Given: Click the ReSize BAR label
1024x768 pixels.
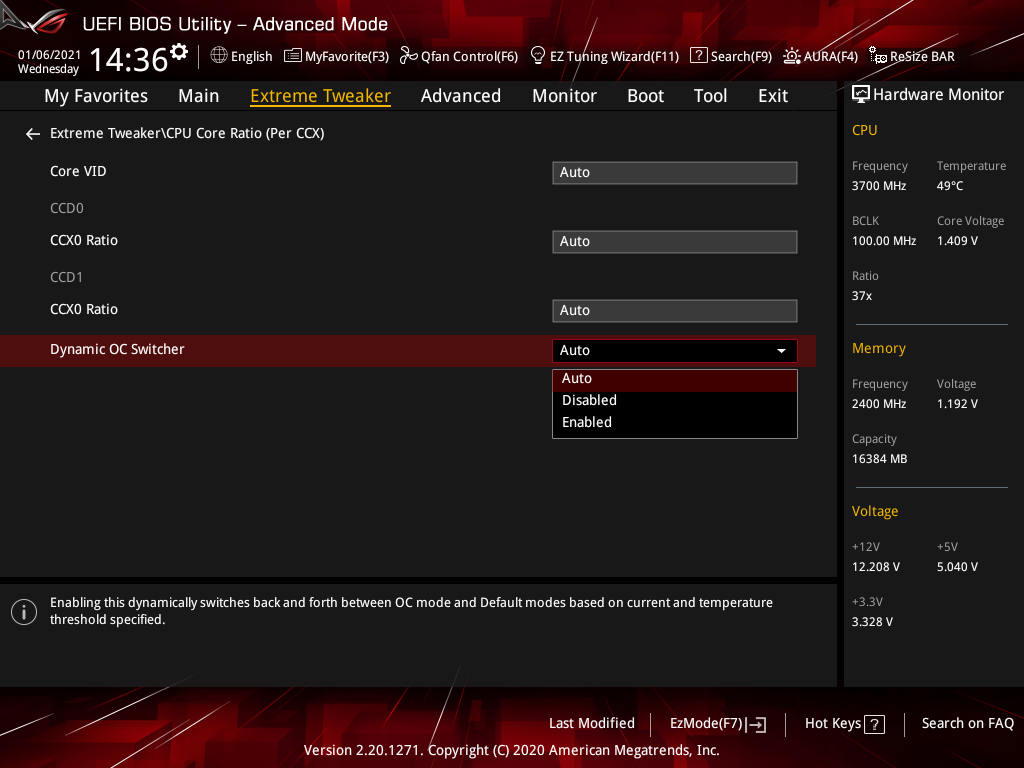Looking at the screenshot, I should point(922,56).
